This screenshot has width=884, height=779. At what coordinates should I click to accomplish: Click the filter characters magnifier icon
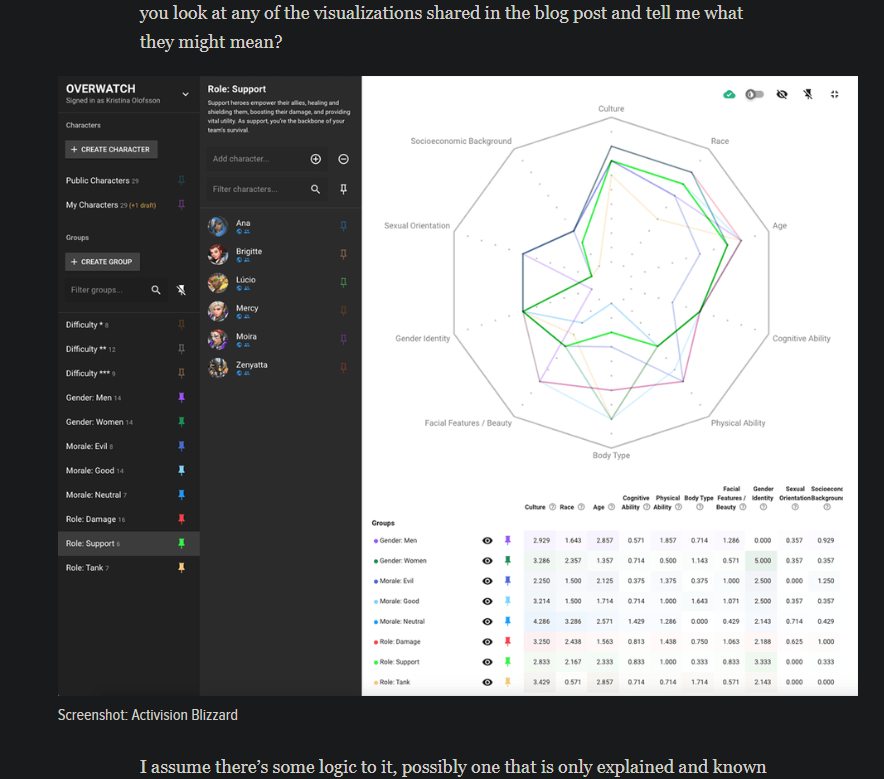coord(316,189)
